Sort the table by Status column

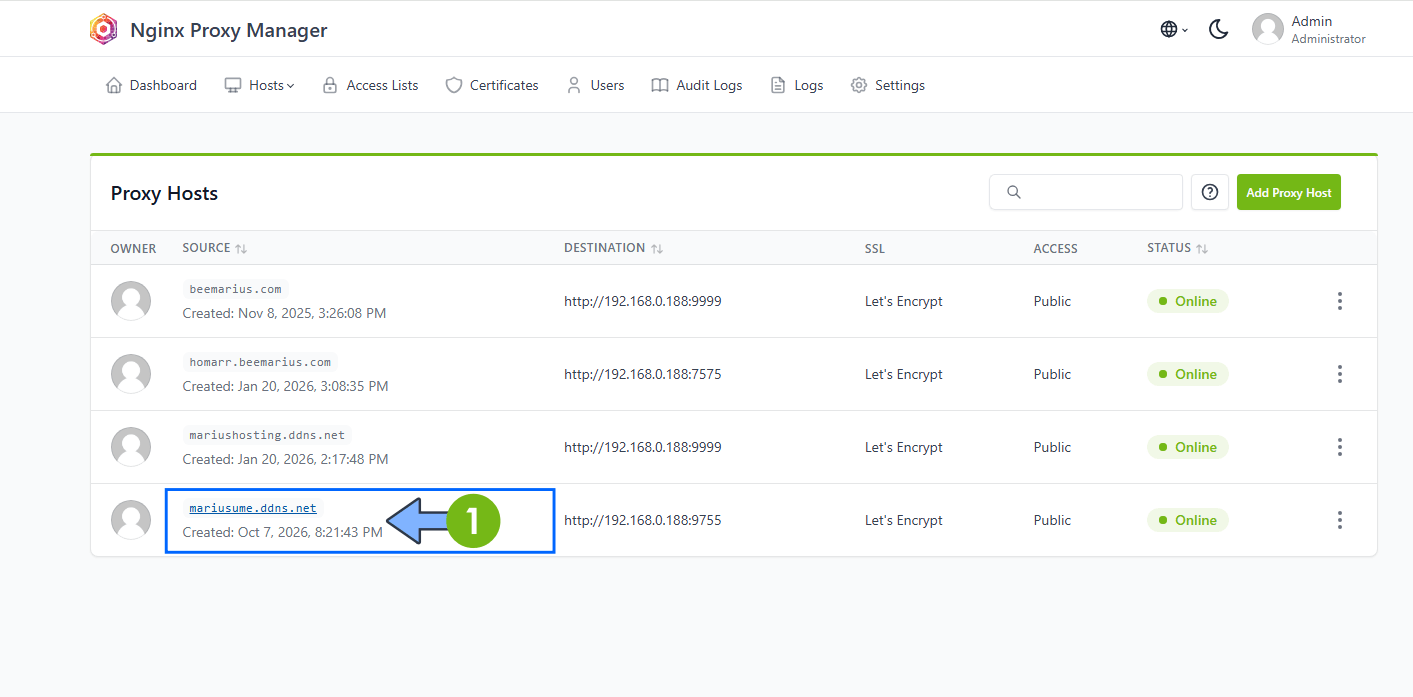click(x=1177, y=248)
